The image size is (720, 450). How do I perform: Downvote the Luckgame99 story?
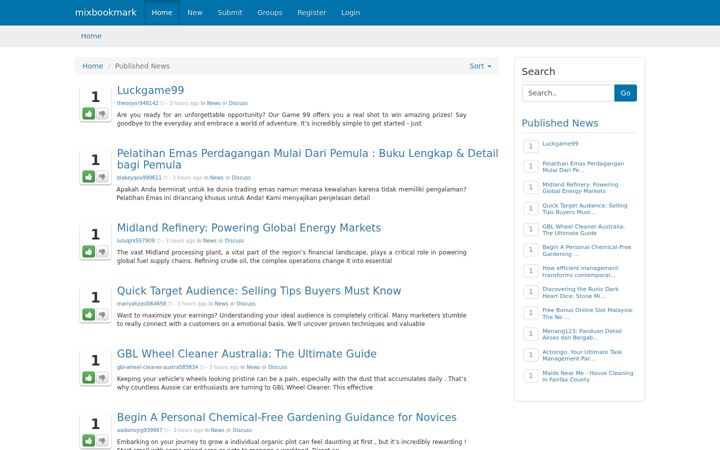pyautogui.click(x=102, y=113)
